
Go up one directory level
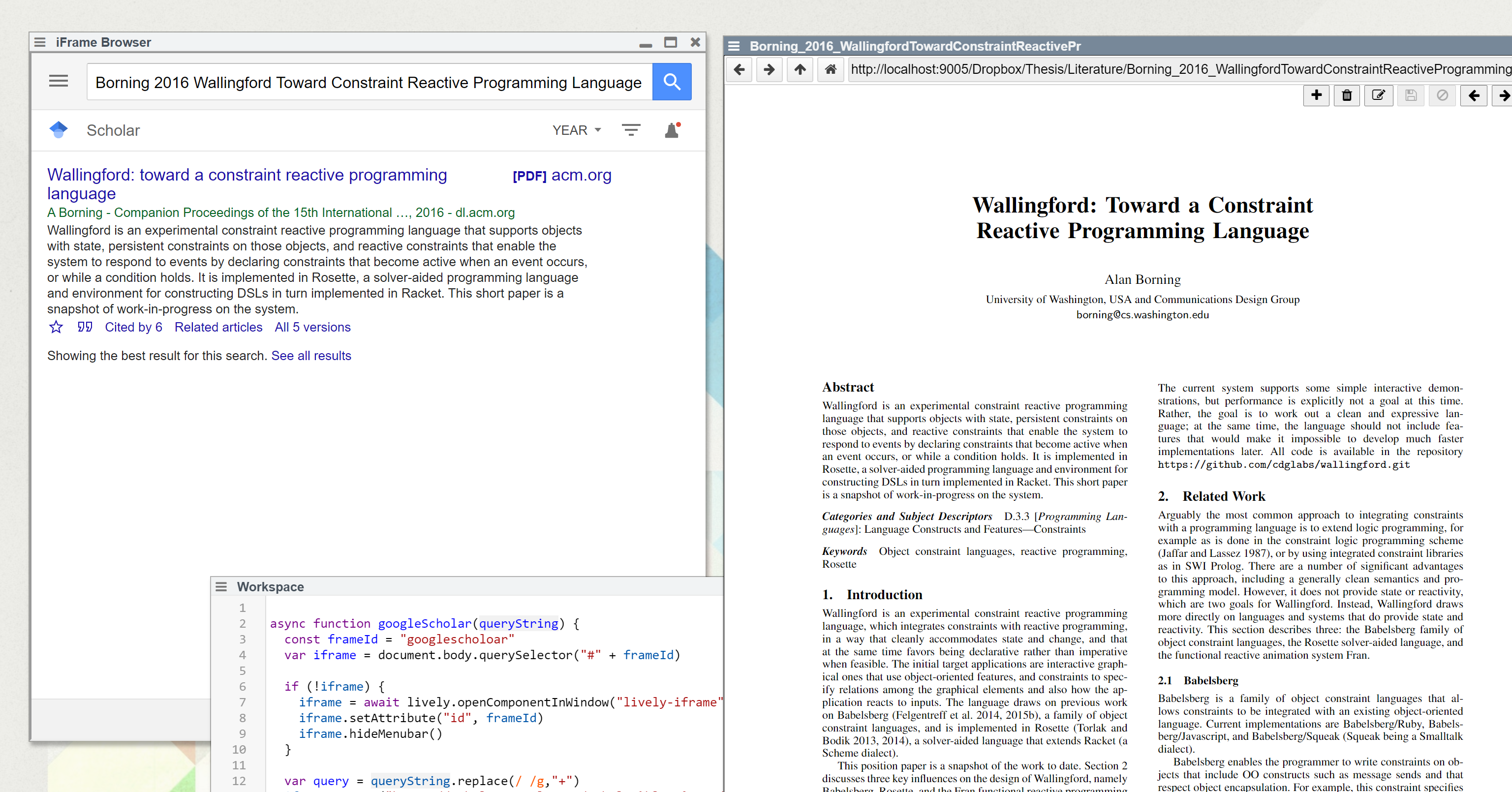click(x=800, y=70)
